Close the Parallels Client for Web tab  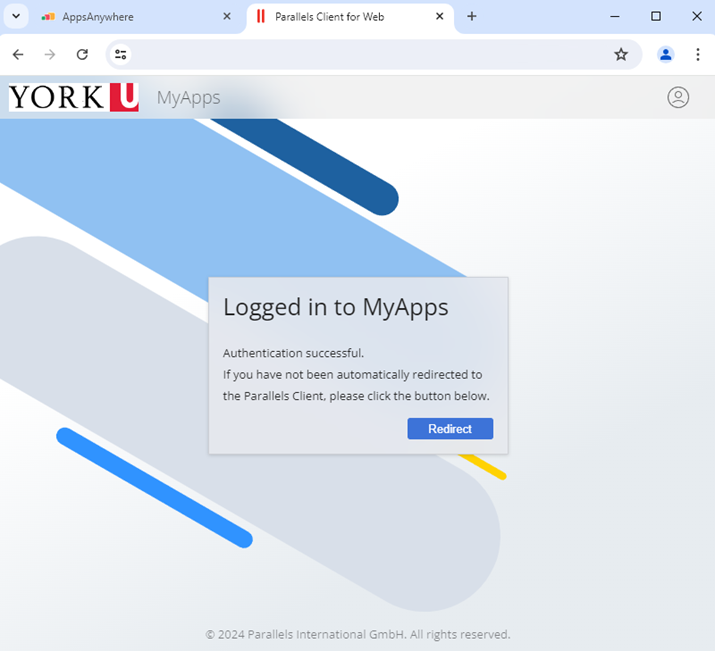pos(440,16)
